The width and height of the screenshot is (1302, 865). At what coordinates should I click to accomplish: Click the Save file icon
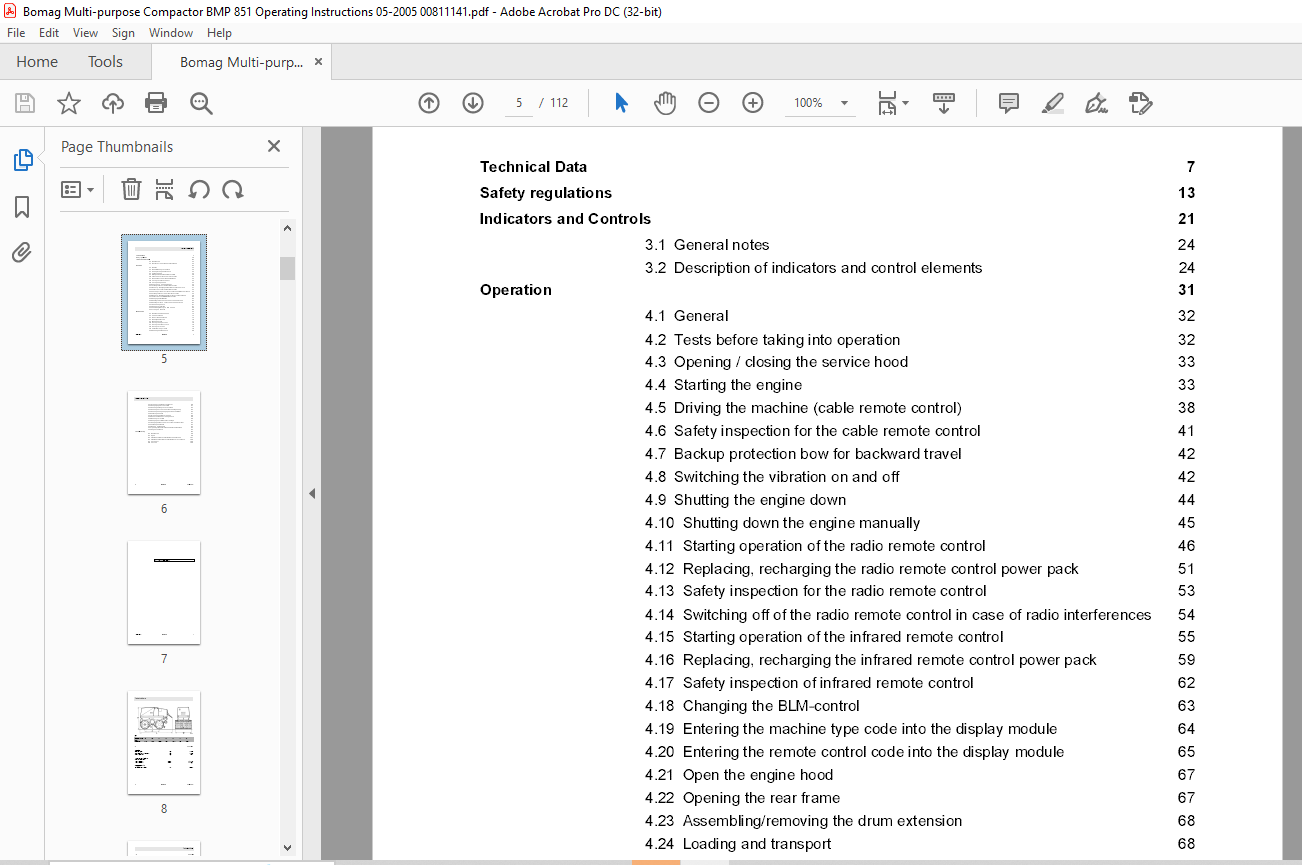(x=25, y=103)
